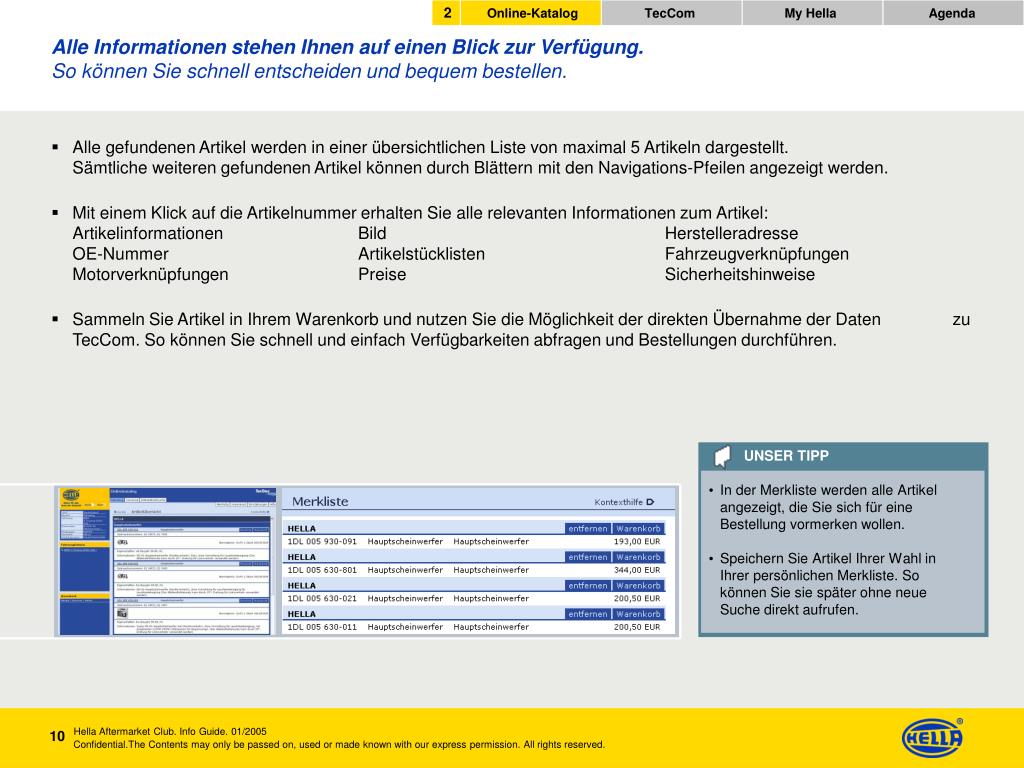
Task: Click the word Sicherheitshinweise
Action: tap(739, 274)
